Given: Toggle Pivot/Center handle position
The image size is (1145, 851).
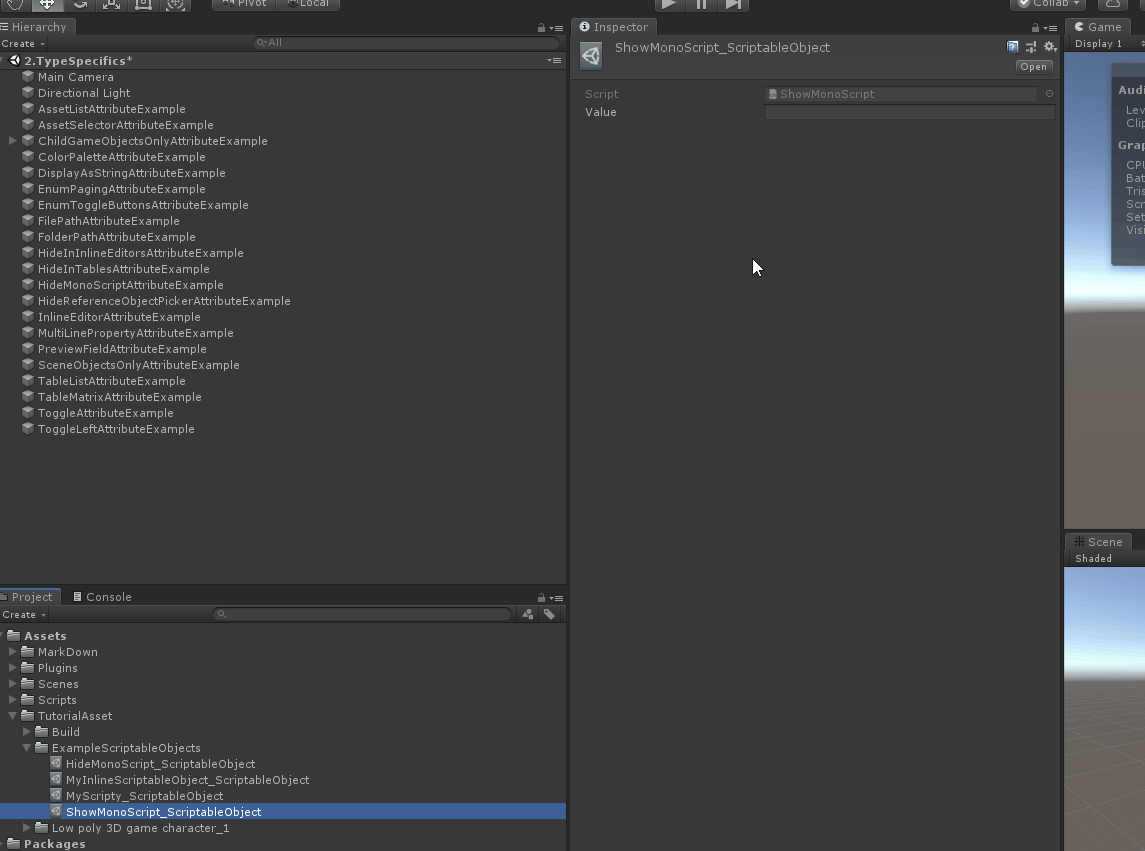Looking at the screenshot, I should click(x=244, y=4).
